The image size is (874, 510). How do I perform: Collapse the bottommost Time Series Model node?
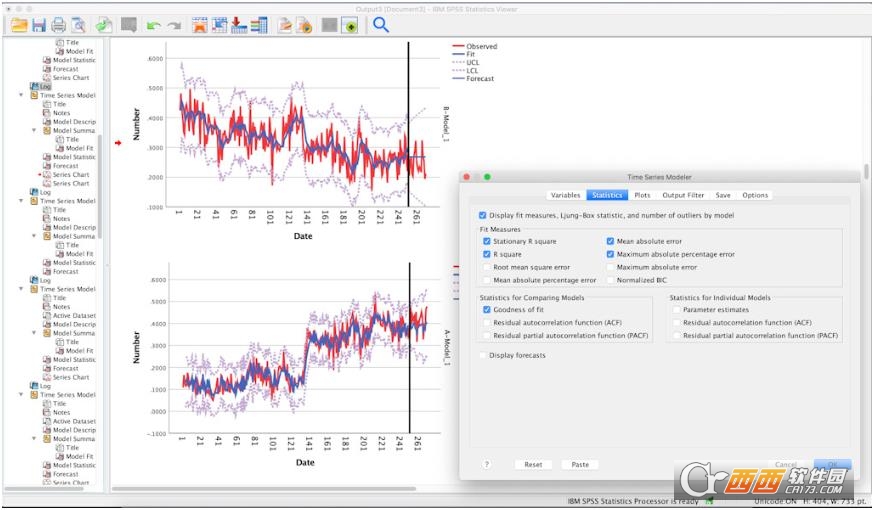[x=21, y=395]
